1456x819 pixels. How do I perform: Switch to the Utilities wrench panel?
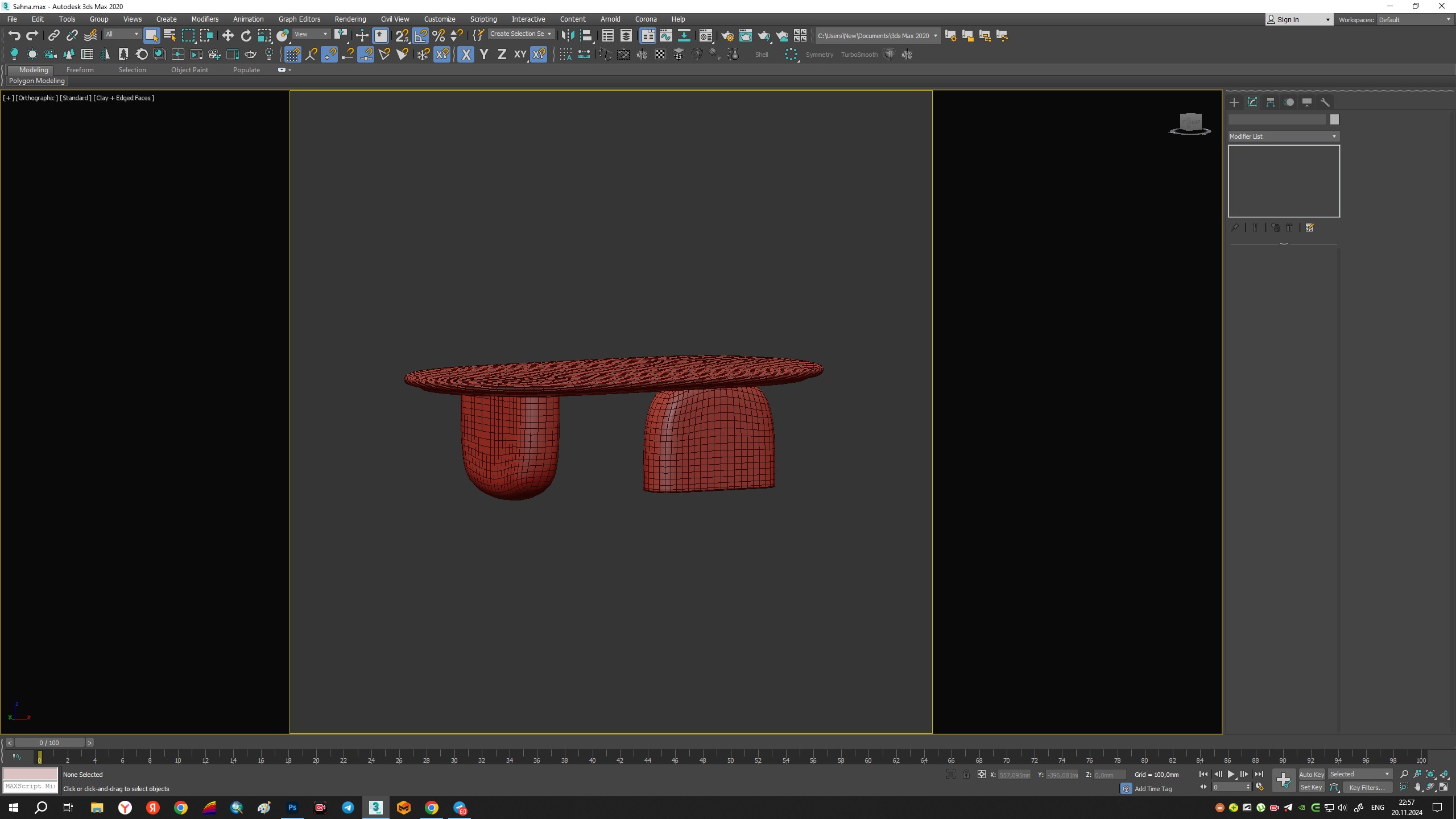[1325, 102]
